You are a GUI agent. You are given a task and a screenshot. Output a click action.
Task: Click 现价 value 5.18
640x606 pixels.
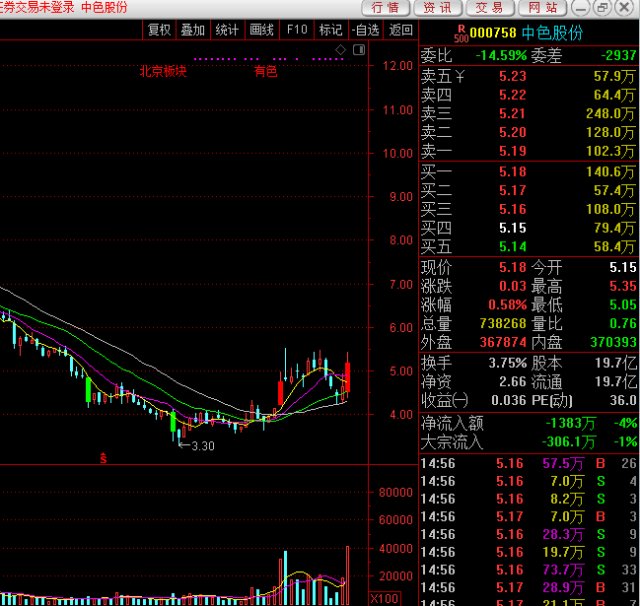513,267
